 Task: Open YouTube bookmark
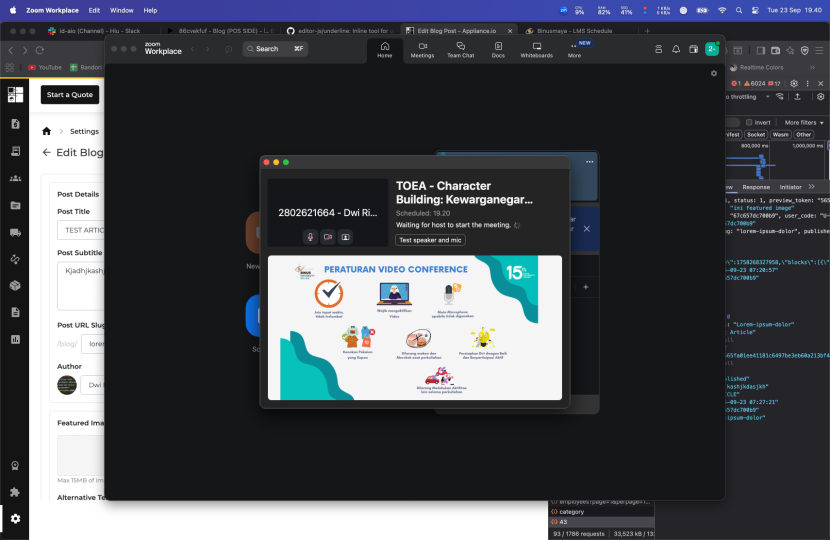[45, 67]
